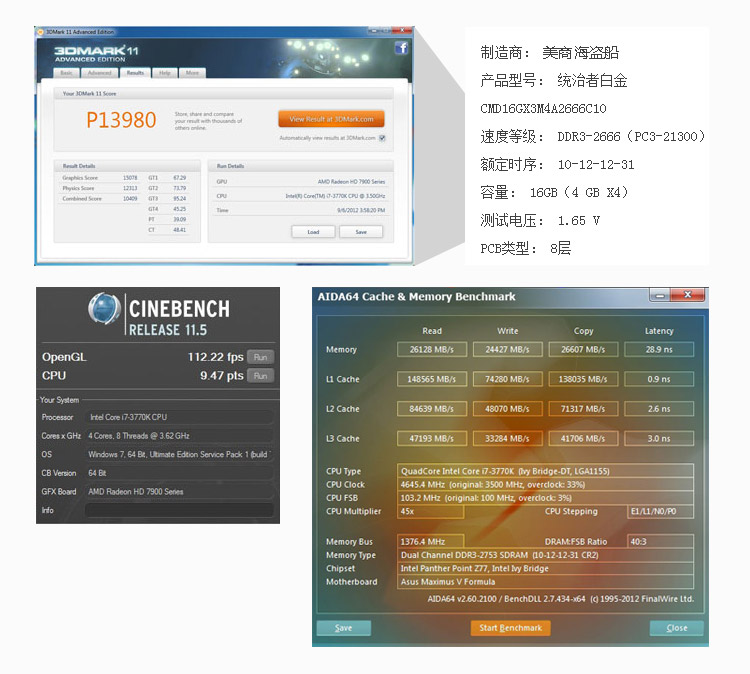Close AIDA64 window with red X button

[x=688, y=295]
